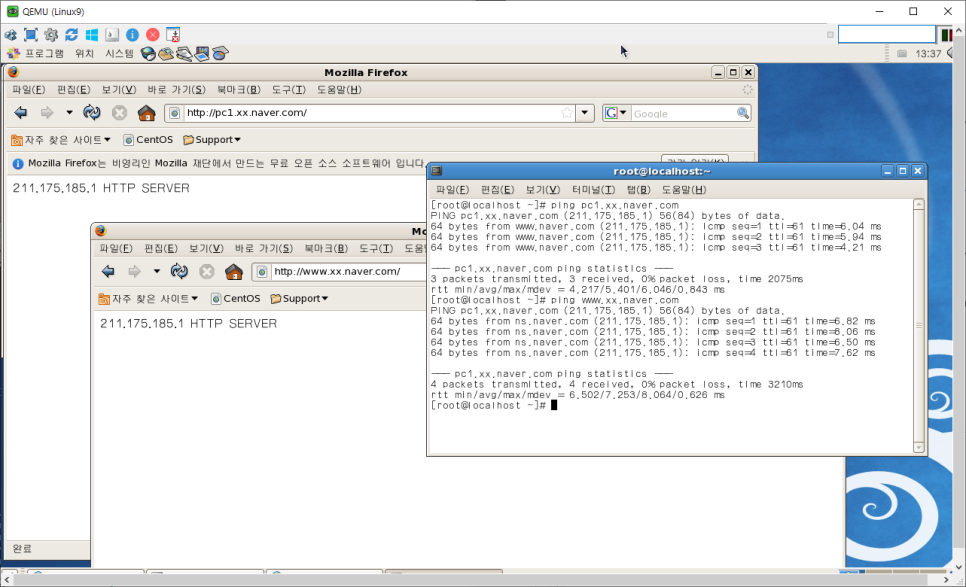Expand Support bookmark folder in pc1 Firefox window
This screenshot has width=966, height=587.
pyautogui.click(x=211, y=140)
